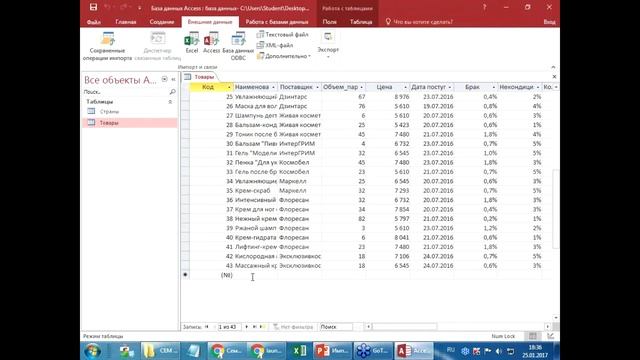Viewport: 640px width, 360px height.
Task: Click the volume speaker tray icon
Action: point(499,351)
